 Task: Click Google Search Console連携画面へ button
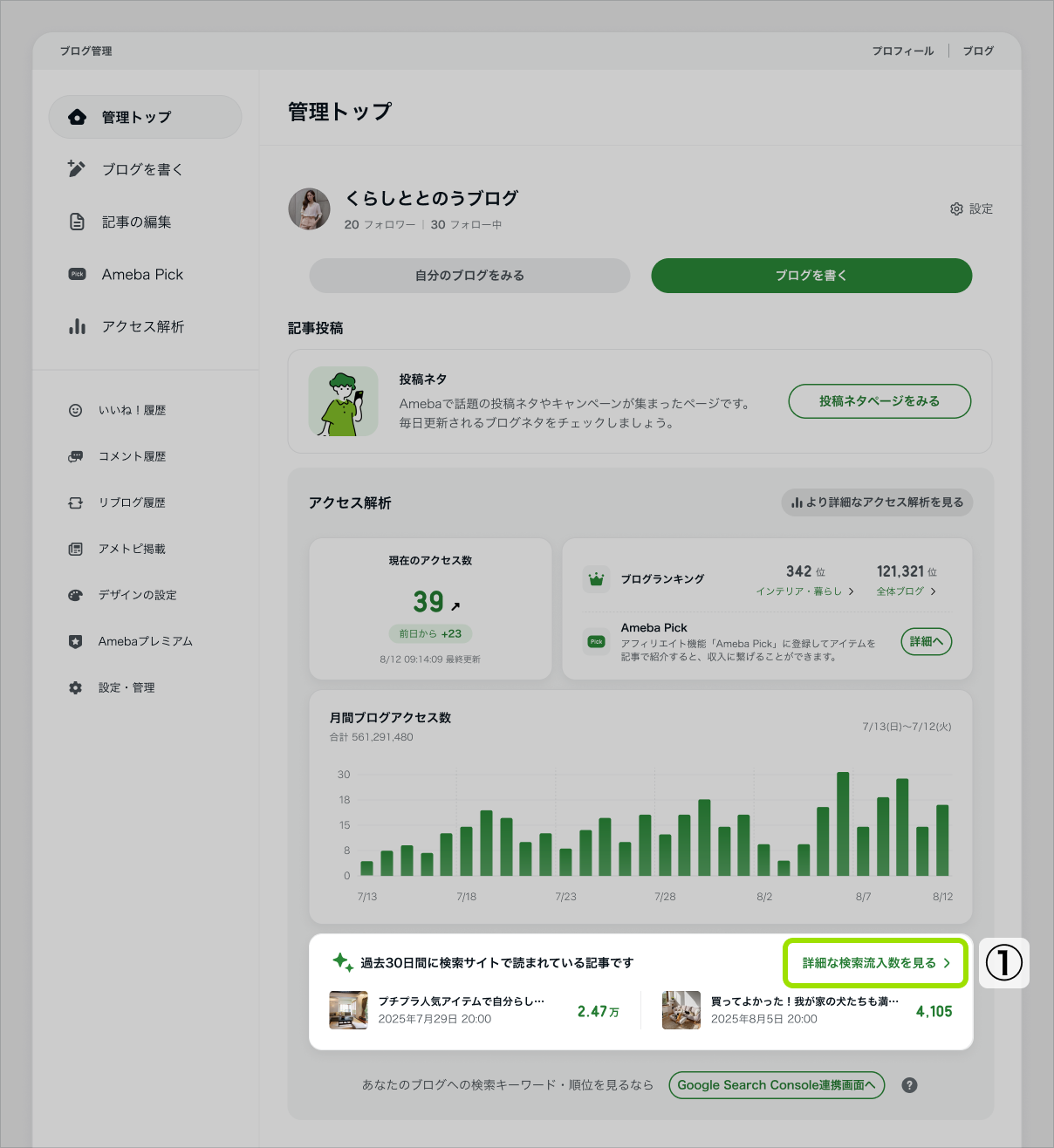[x=777, y=1085]
